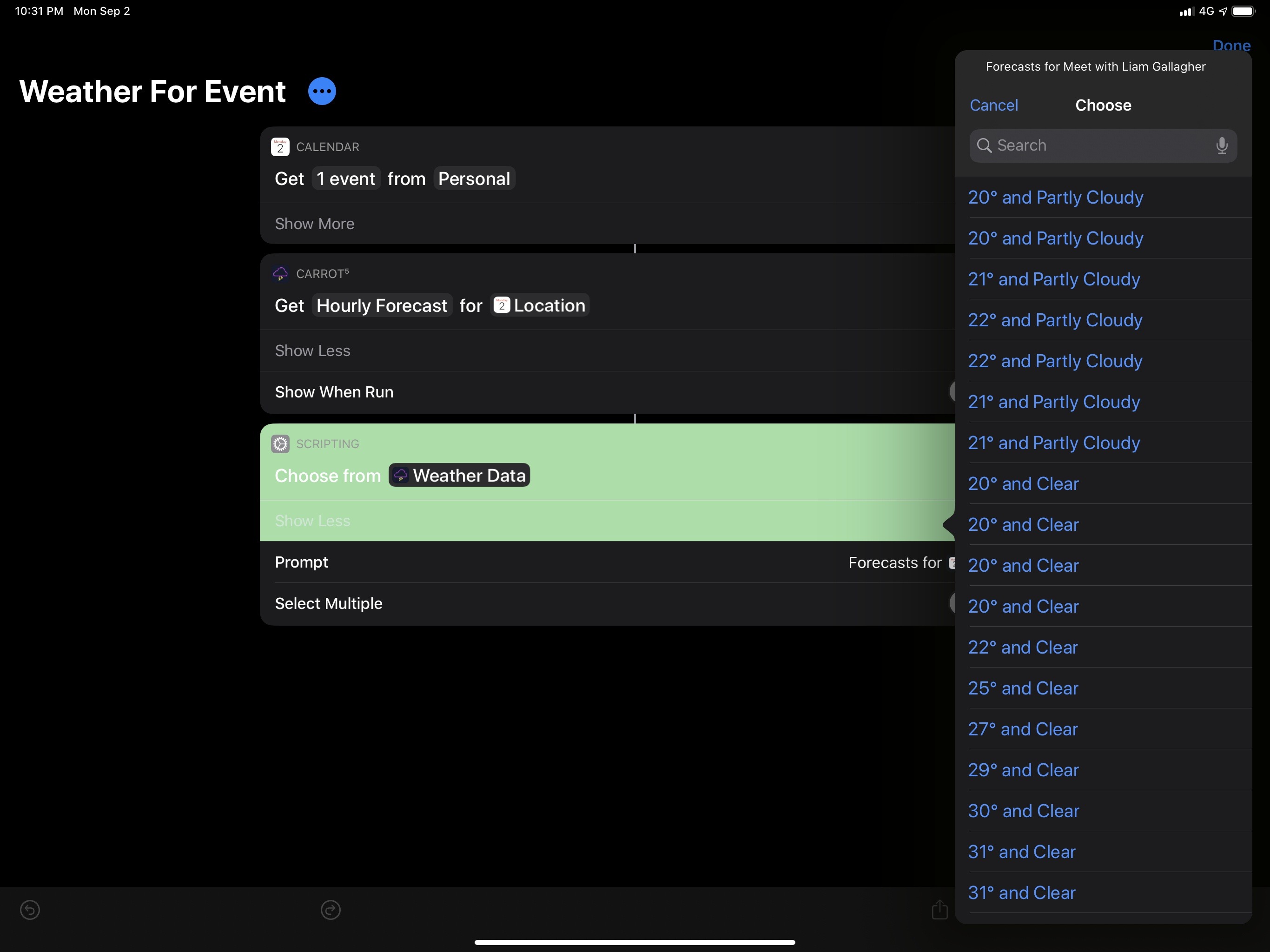Tap the blue ellipsis shortcut settings icon
This screenshot has width=1270, height=952.
[322, 91]
